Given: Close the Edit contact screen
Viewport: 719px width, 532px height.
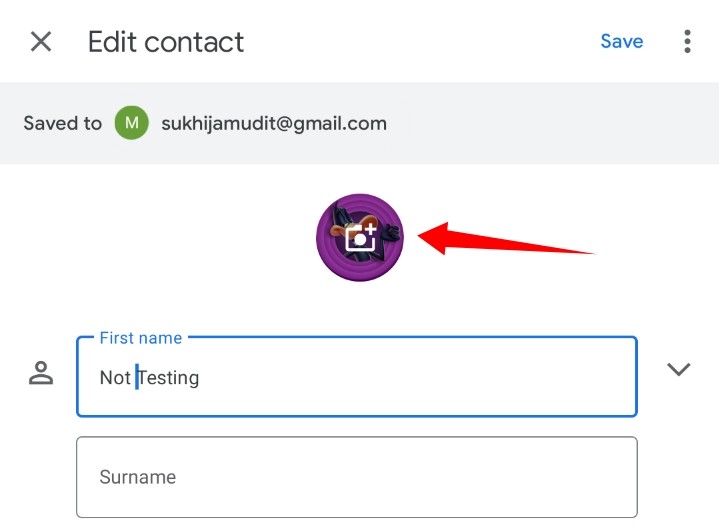Looking at the screenshot, I should [x=41, y=42].
